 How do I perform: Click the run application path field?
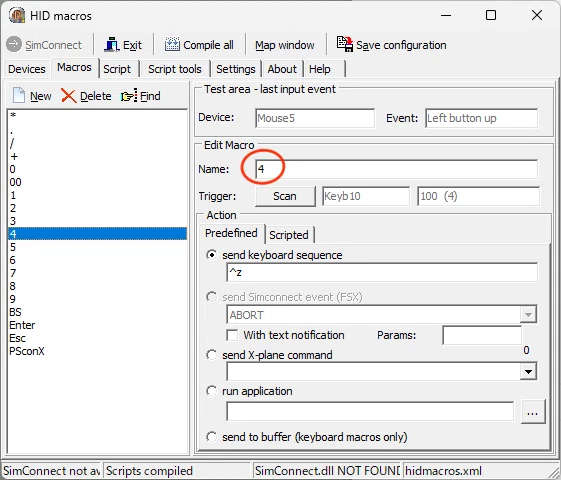pos(370,411)
